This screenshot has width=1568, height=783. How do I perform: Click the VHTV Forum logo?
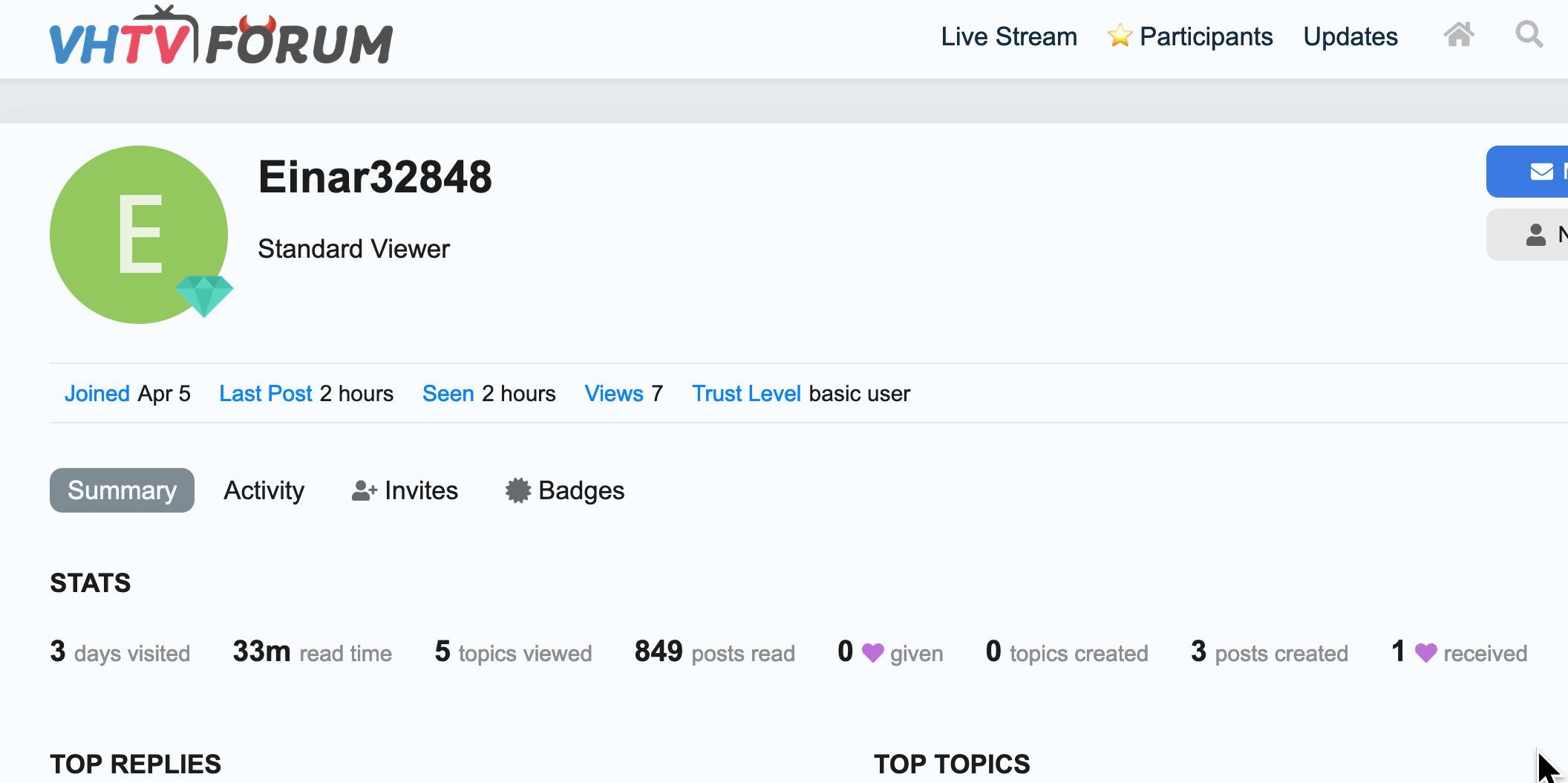point(220,39)
